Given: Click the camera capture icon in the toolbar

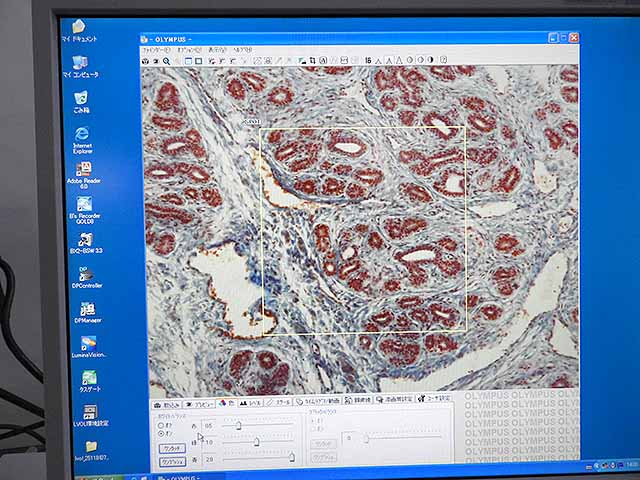Looking at the screenshot, I should 145,61.
